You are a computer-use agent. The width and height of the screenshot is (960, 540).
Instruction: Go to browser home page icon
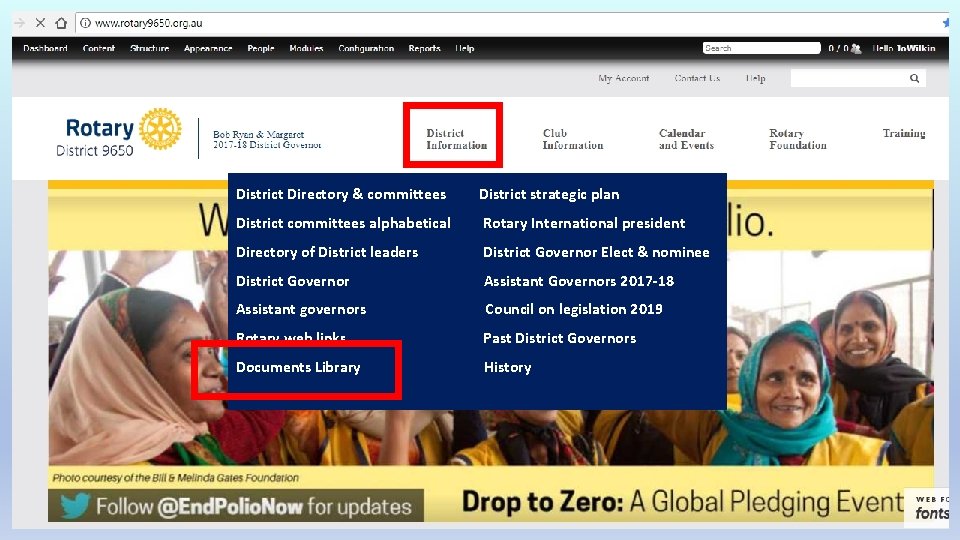[x=61, y=23]
